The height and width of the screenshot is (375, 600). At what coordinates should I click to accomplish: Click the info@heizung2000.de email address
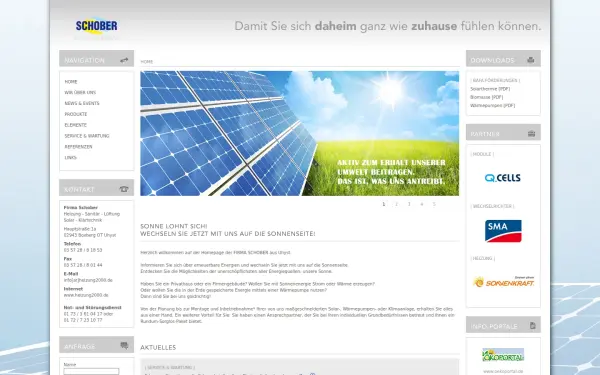coord(88,280)
